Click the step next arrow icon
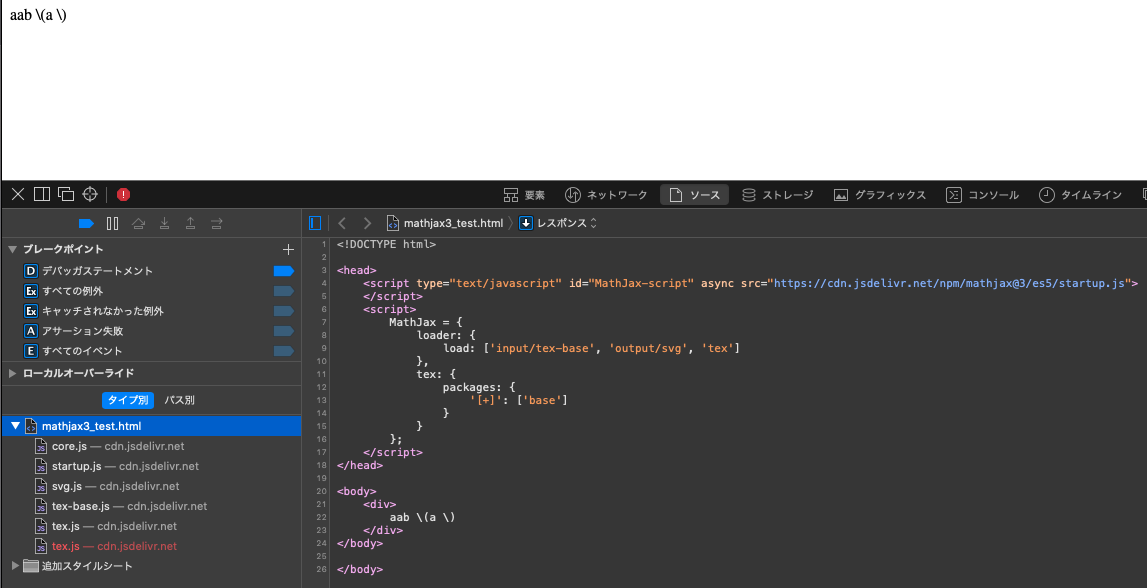The width and height of the screenshot is (1147, 588). (217, 223)
